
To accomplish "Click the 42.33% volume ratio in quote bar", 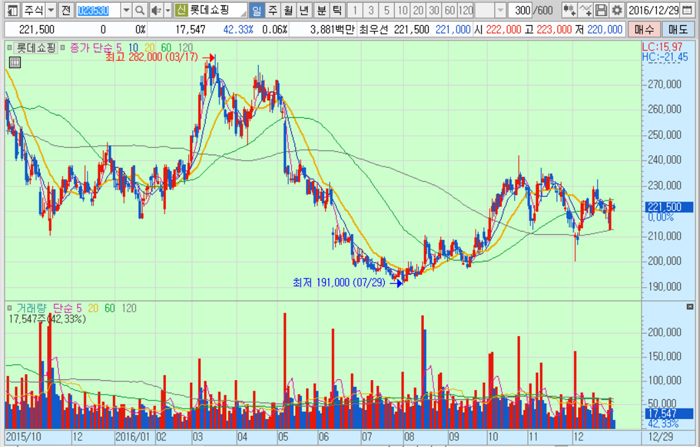I will (x=238, y=30).
